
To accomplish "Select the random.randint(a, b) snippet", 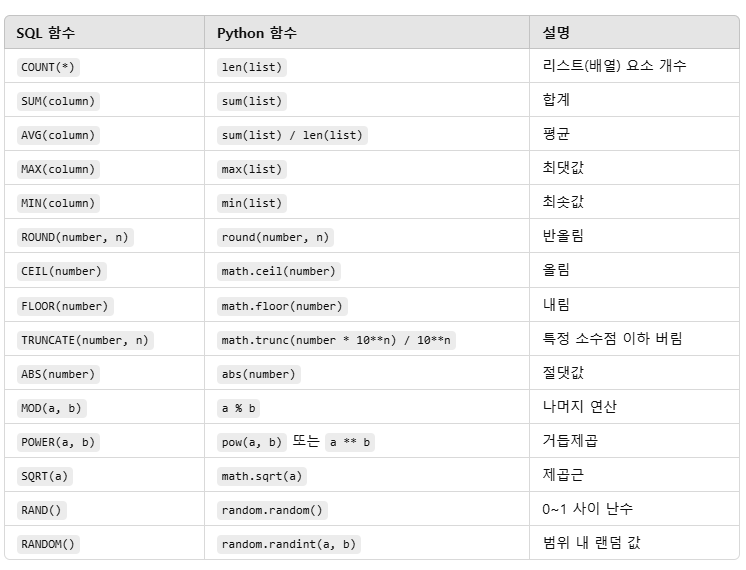I will (x=289, y=544).
